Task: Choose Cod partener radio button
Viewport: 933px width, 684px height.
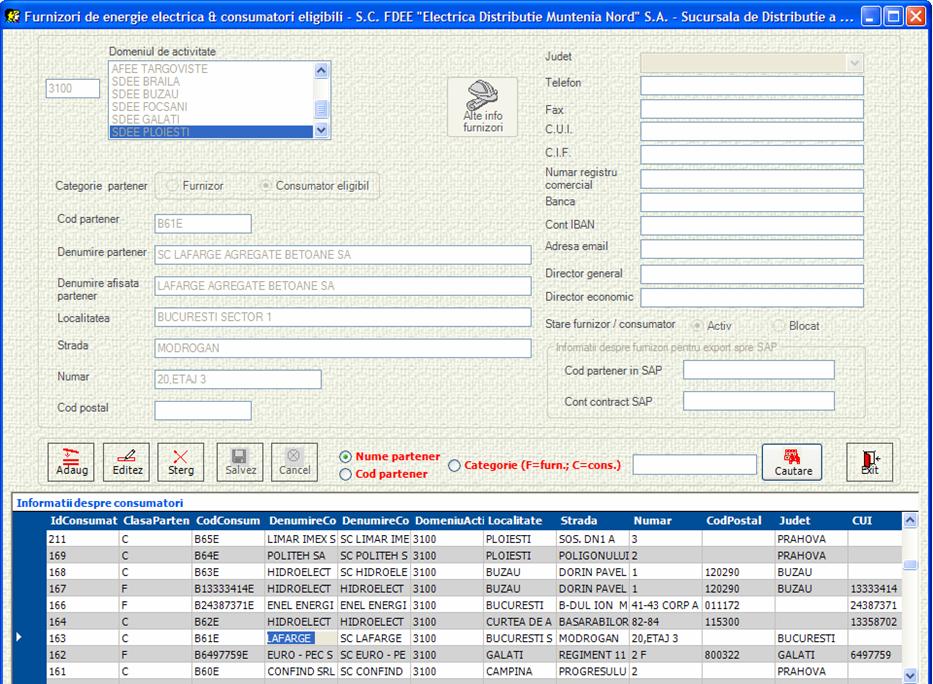Action: point(346,474)
